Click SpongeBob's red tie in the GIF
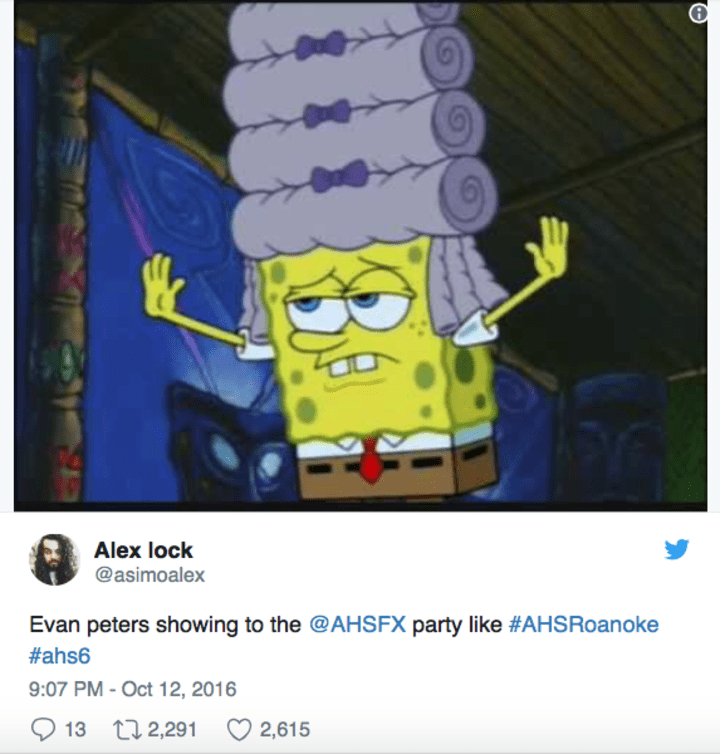Screen dimensions: 720x754 point(371,460)
